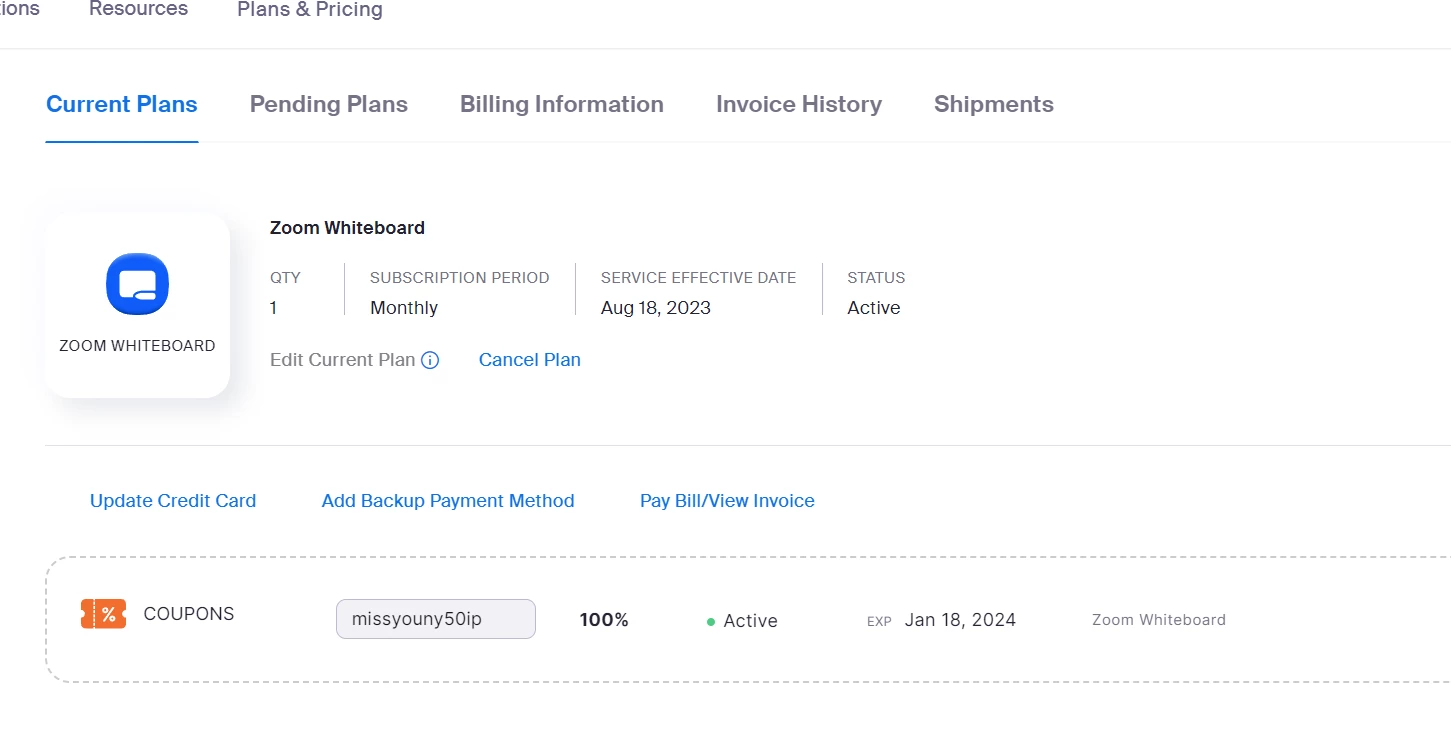The image size is (1451, 737).
Task: Click the QTY value 1
Action: point(273,308)
